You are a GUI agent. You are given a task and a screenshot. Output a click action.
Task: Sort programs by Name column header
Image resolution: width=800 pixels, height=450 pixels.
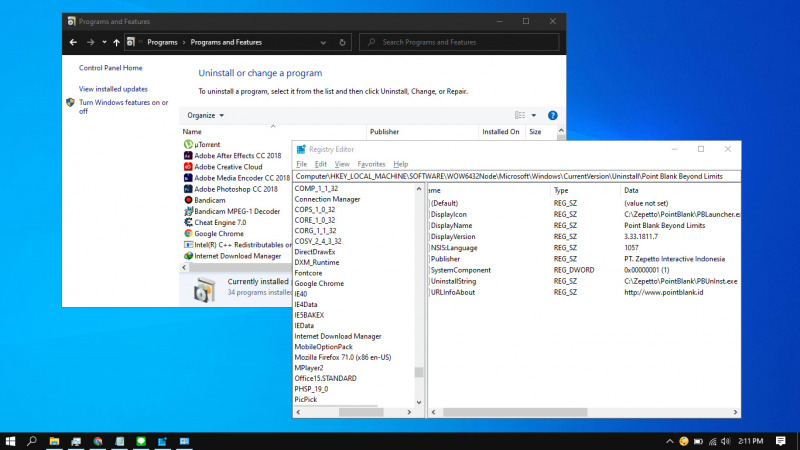(272, 132)
